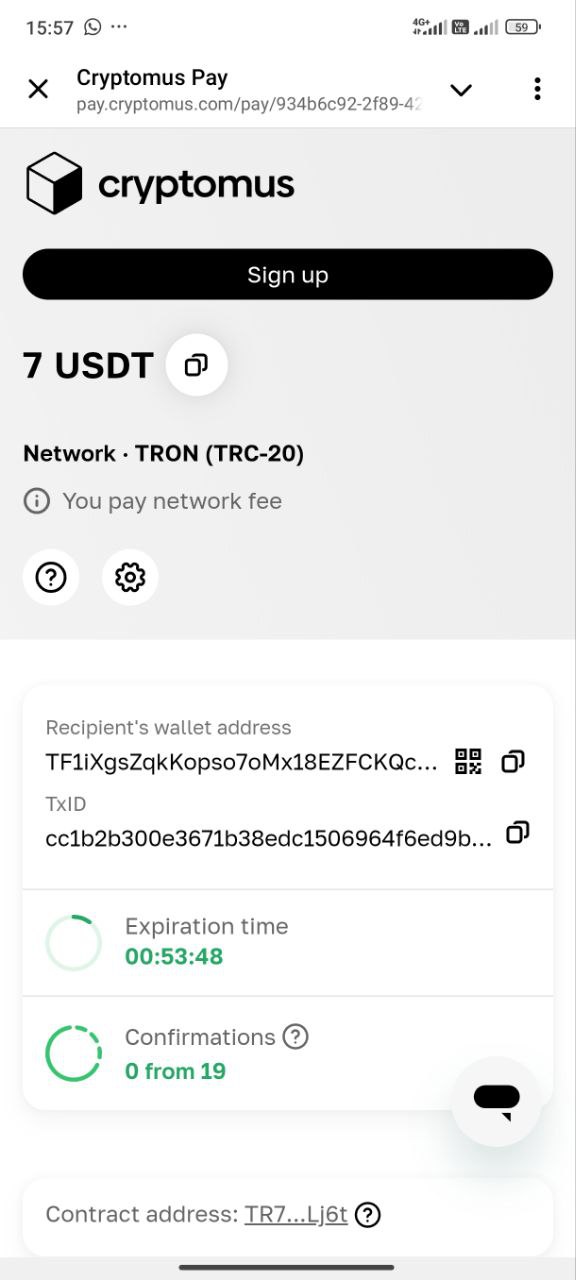Open payment settings gear
Viewport: 576px width, 1280px height.
tap(130, 577)
